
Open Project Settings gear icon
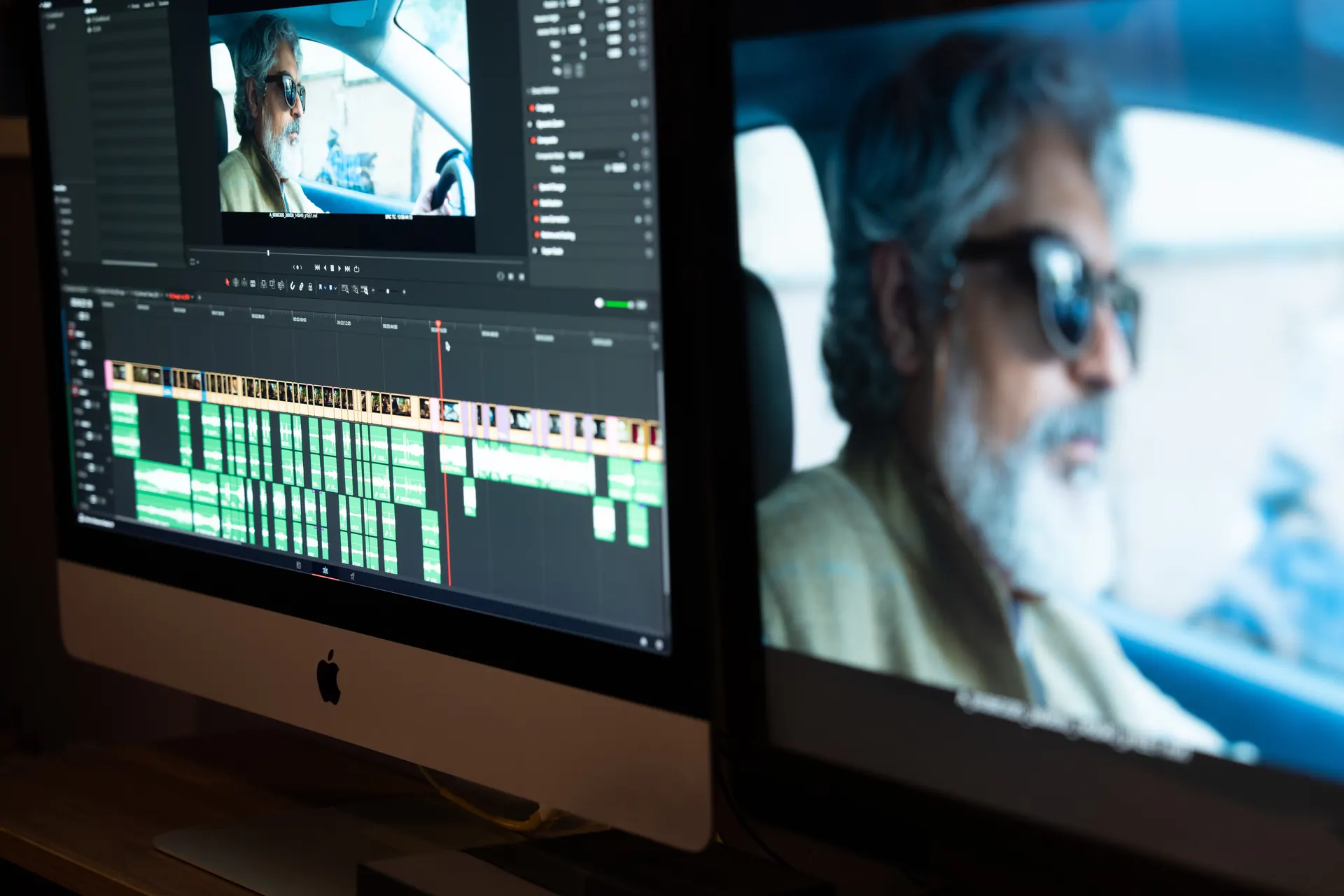(659, 644)
